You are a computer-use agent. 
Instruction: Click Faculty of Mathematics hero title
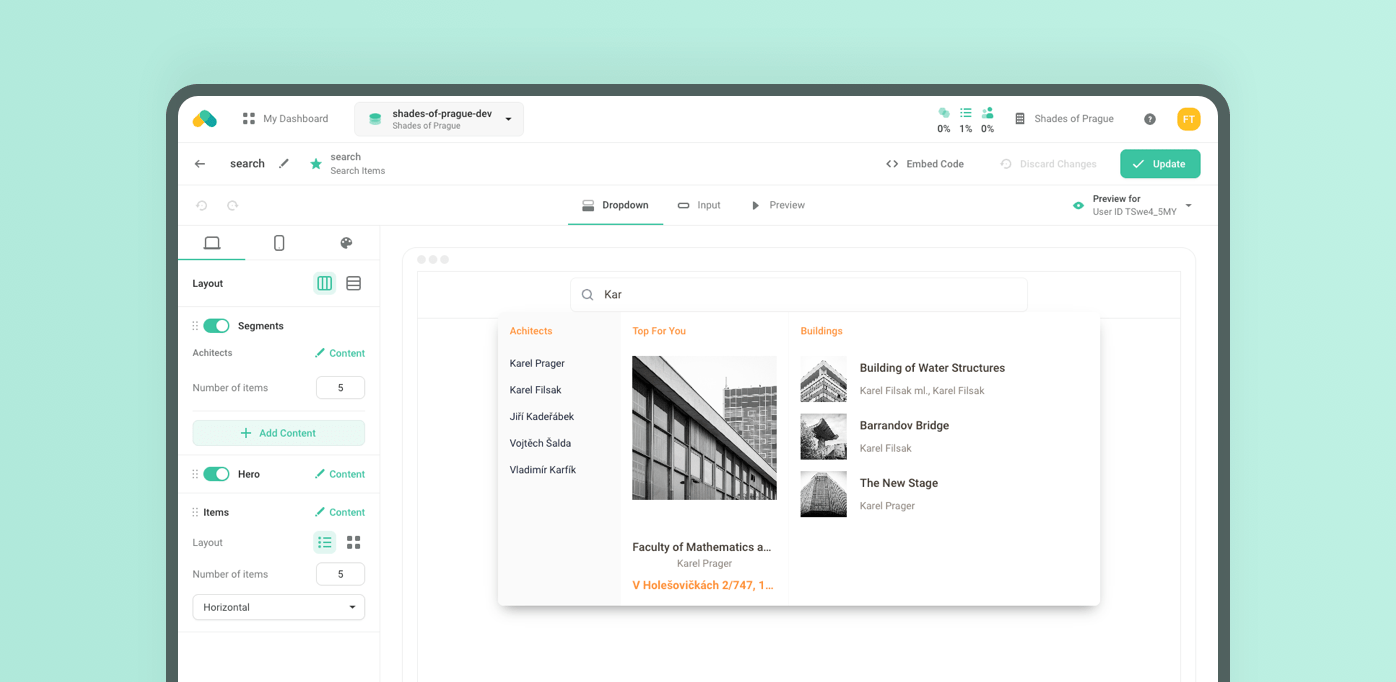click(702, 547)
